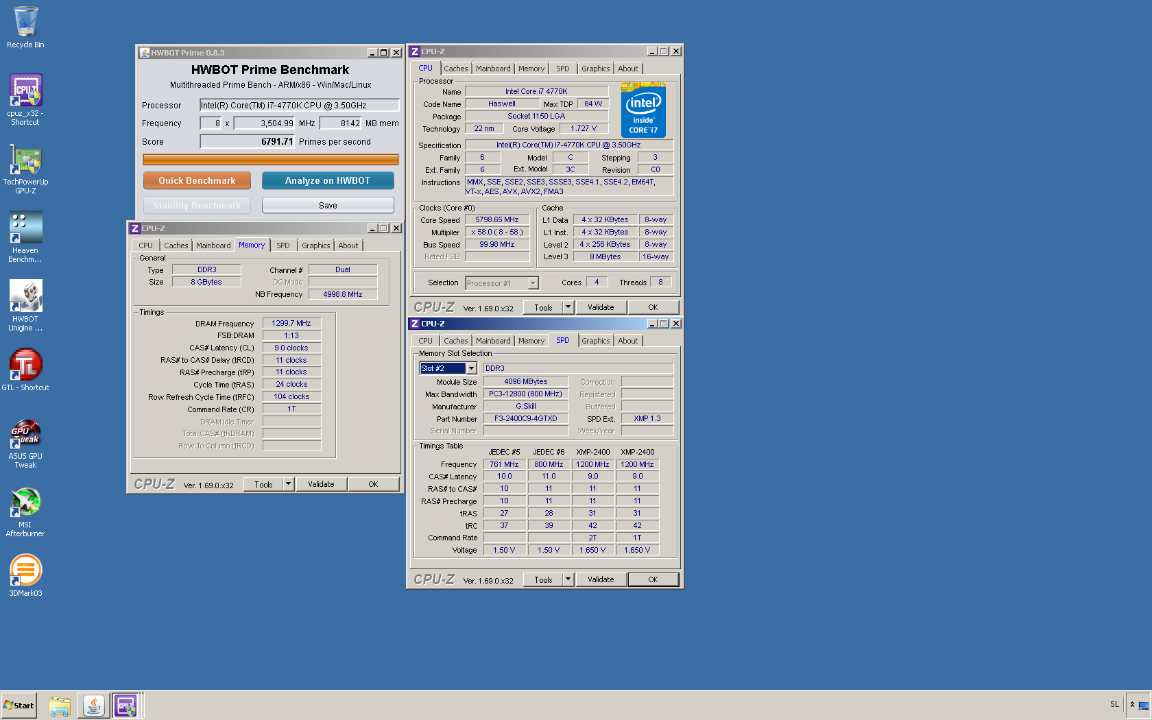Switch to Memory tab in SPD window
This screenshot has width=1152, height=720.
click(531, 341)
